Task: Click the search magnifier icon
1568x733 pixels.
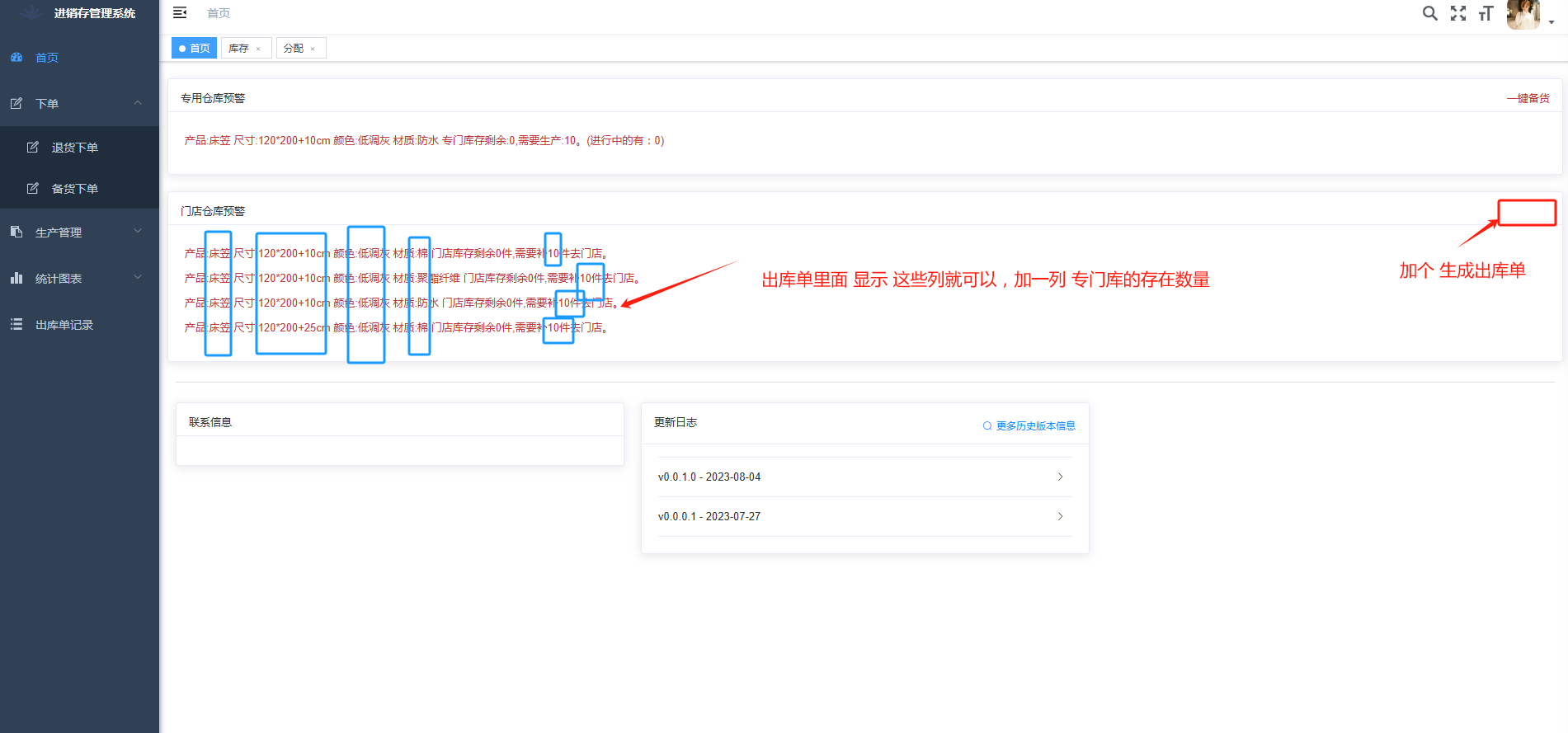Action: pyautogui.click(x=1429, y=13)
